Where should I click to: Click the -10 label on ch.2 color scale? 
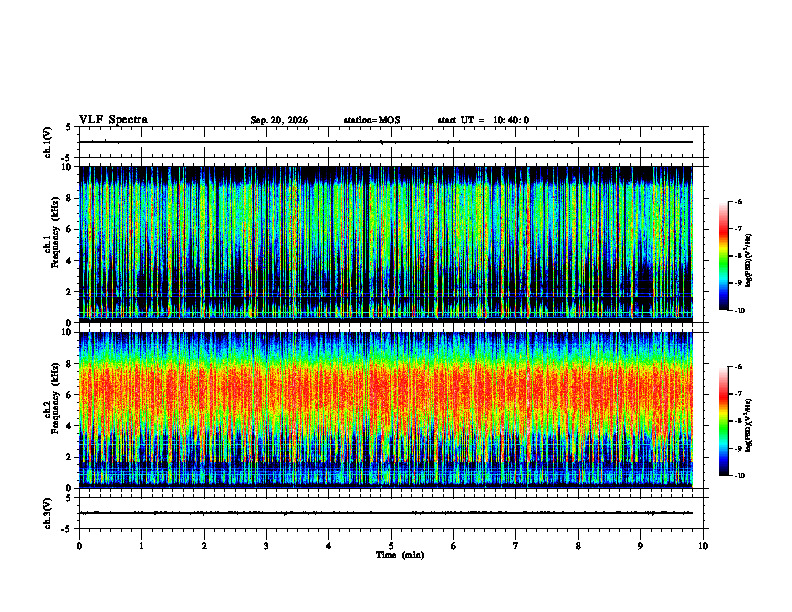click(740, 476)
